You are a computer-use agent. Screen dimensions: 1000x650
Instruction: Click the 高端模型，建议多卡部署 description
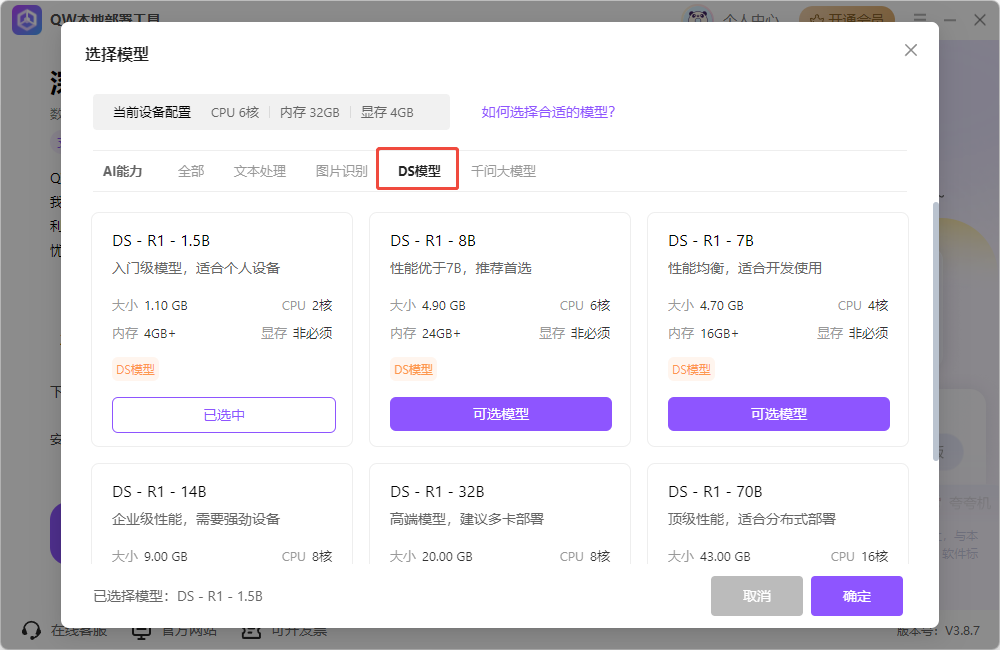point(467,519)
